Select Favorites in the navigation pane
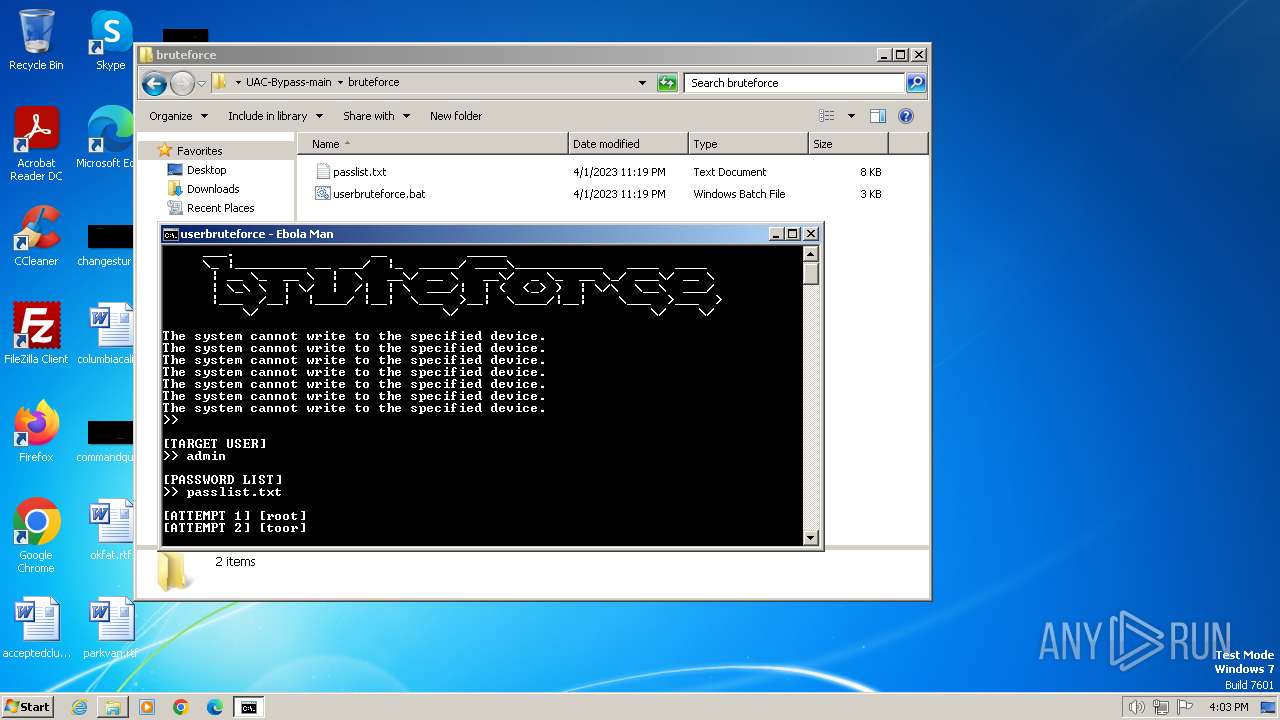 [199, 151]
